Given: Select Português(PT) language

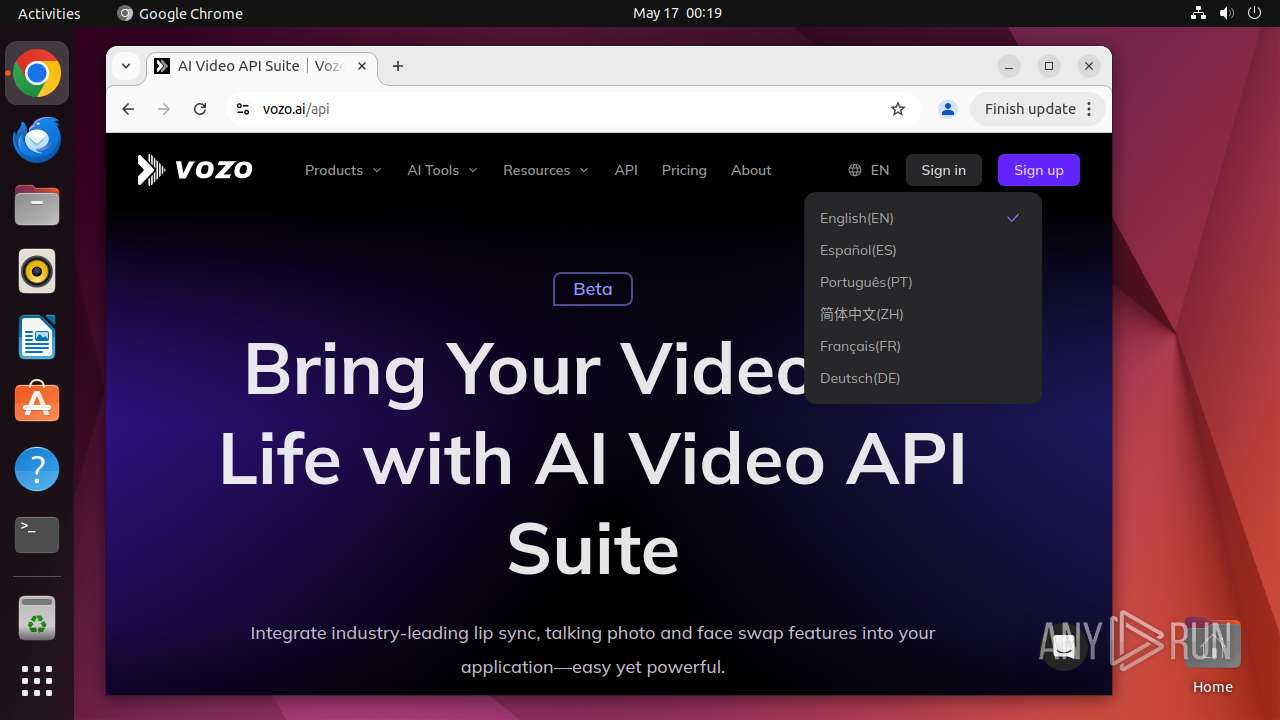Looking at the screenshot, I should click(x=922, y=282).
